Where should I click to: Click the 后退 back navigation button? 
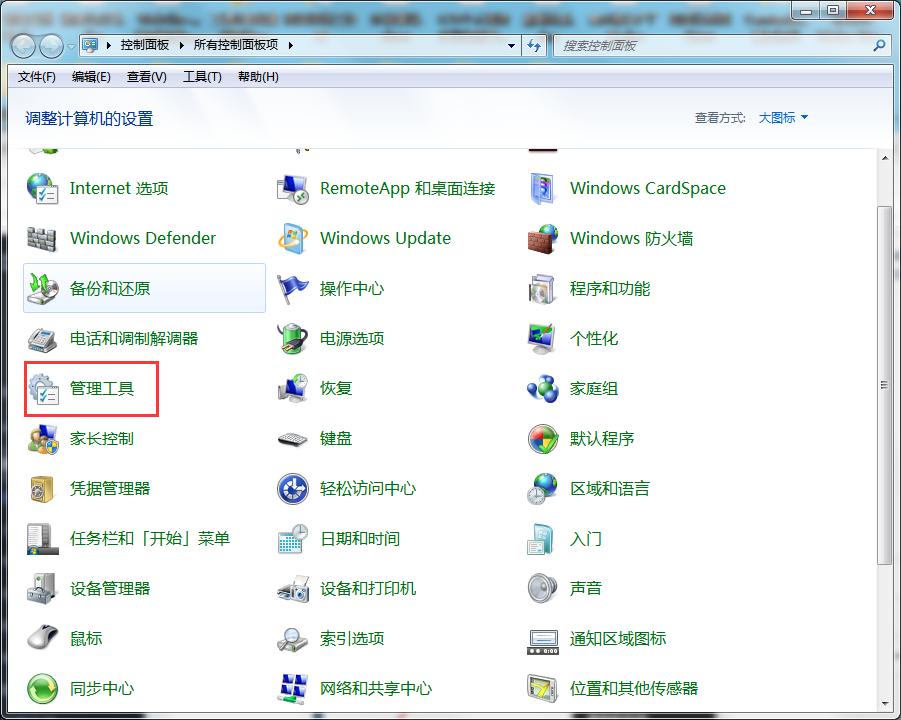click(x=22, y=45)
